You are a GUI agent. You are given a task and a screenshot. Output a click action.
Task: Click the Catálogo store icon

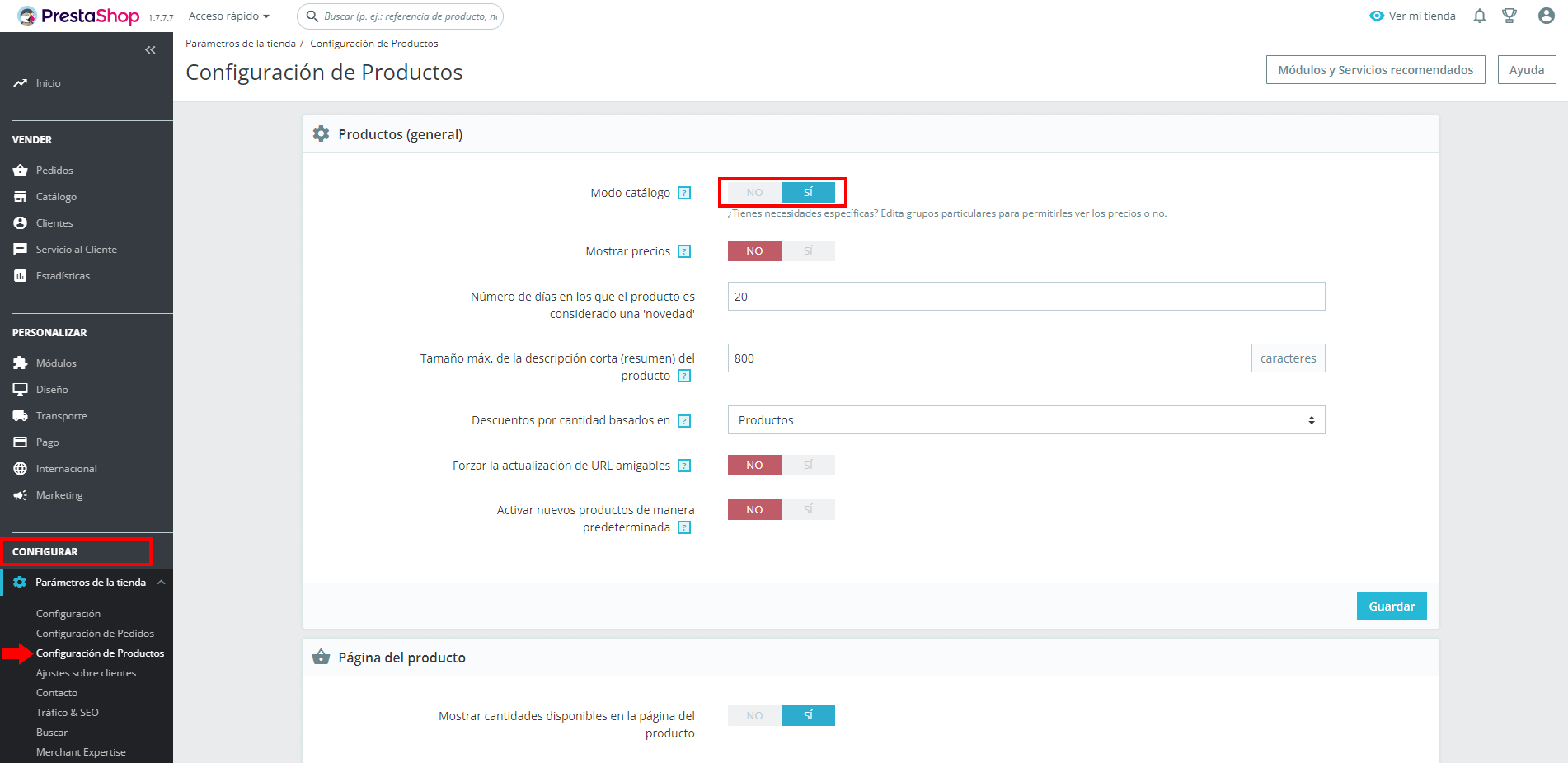pyautogui.click(x=20, y=197)
